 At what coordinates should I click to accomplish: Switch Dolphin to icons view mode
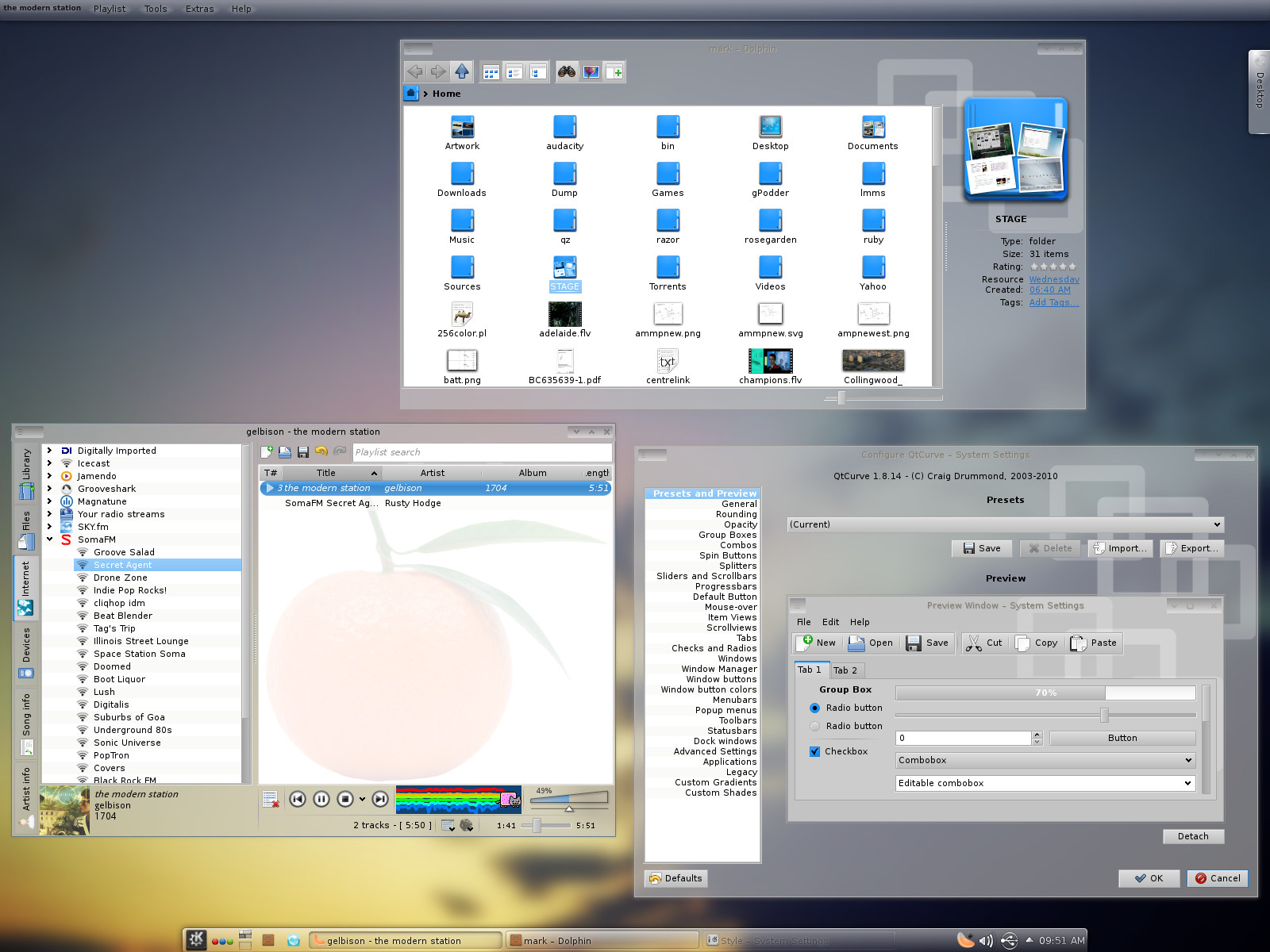click(491, 72)
